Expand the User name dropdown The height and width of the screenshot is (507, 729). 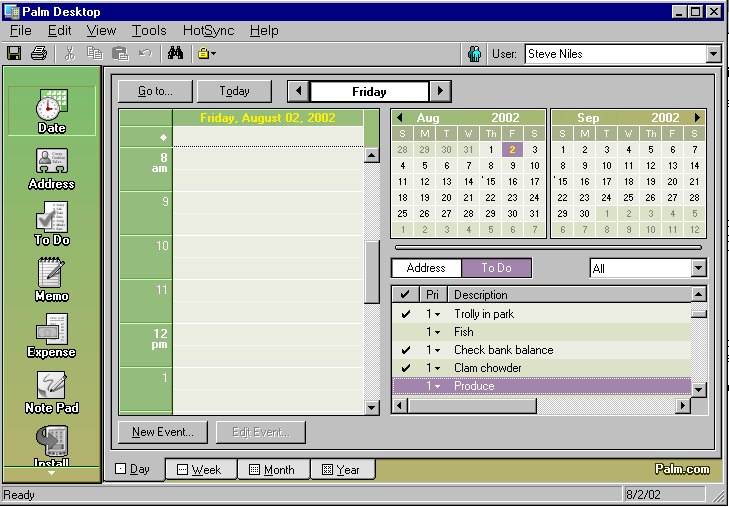(714, 54)
